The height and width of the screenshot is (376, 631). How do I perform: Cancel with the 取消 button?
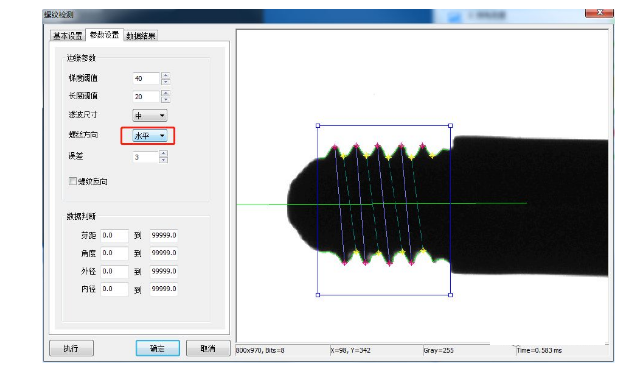(x=208, y=348)
